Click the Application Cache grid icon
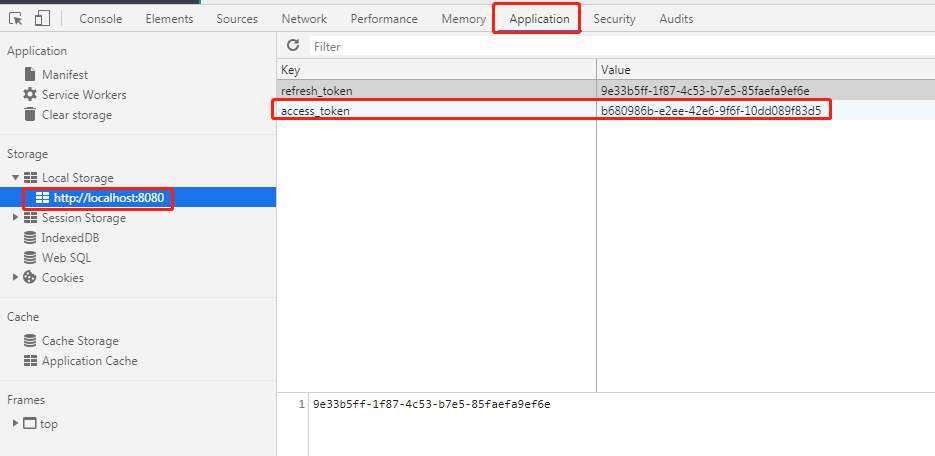 (x=30, y=361)
